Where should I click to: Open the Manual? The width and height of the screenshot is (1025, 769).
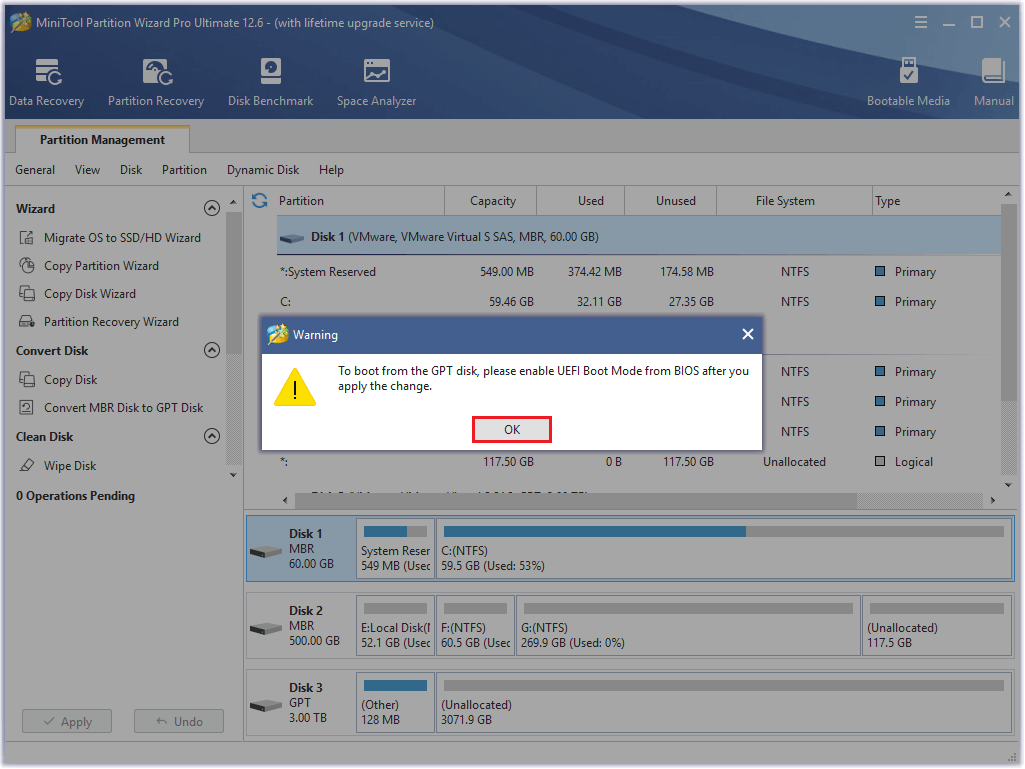pyautogui.click(x=992, y=80)
